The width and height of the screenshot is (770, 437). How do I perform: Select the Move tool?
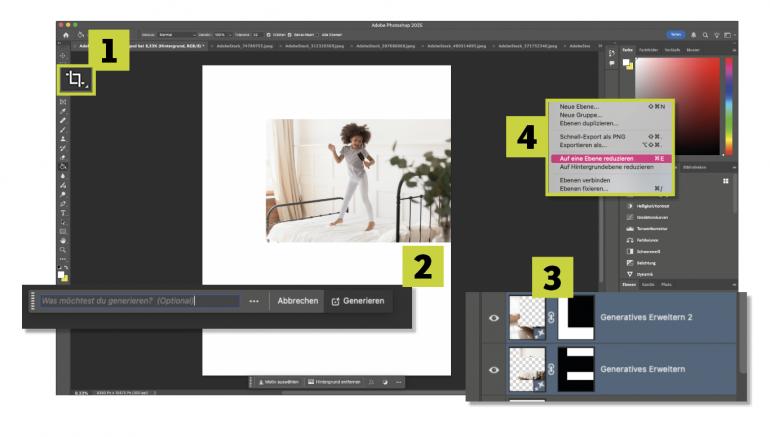point(63,55)
